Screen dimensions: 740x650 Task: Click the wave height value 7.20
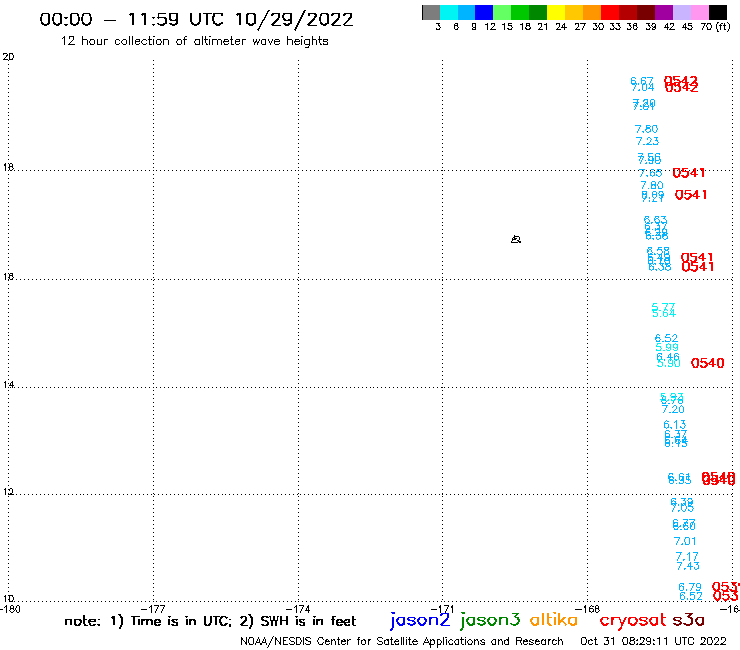[x=673, y=410]
